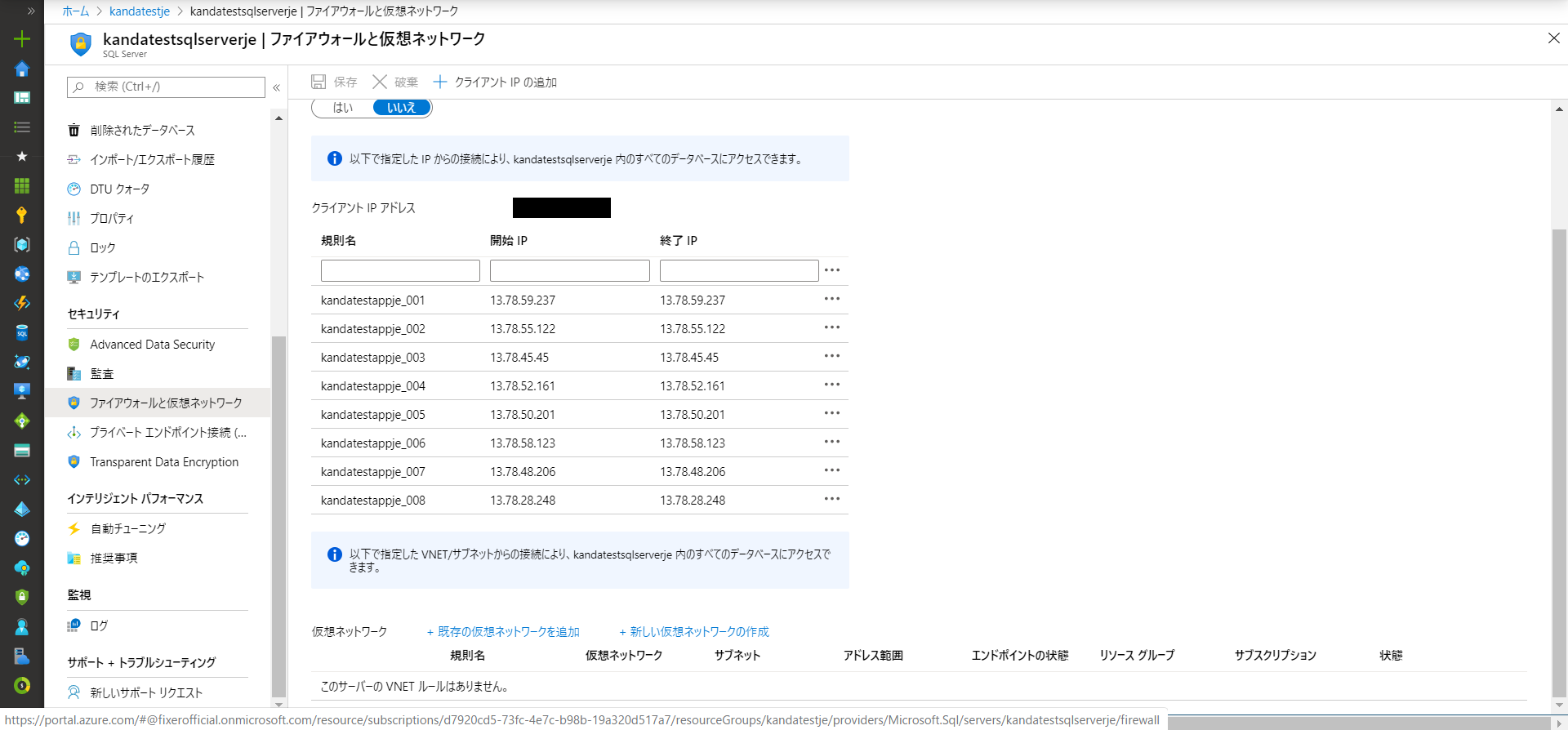The width and height of the screenshot is (1568, 730).
Task: Click the green plus create resource icon
Action: 22,39
